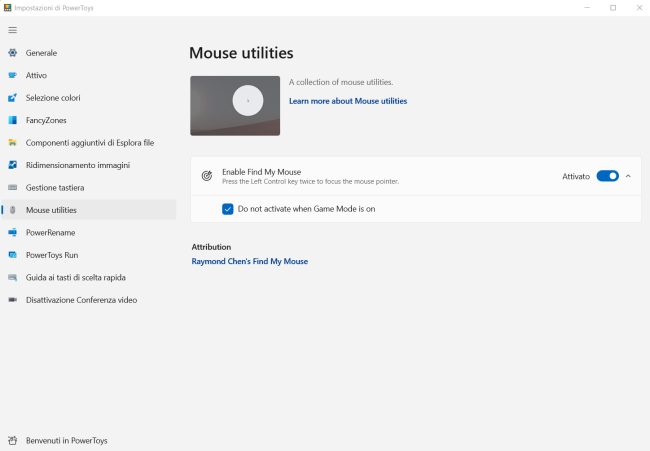Click the Mouse utilities preview image
The width and height of the screenshot is (650, 451).
click(235, 106)
